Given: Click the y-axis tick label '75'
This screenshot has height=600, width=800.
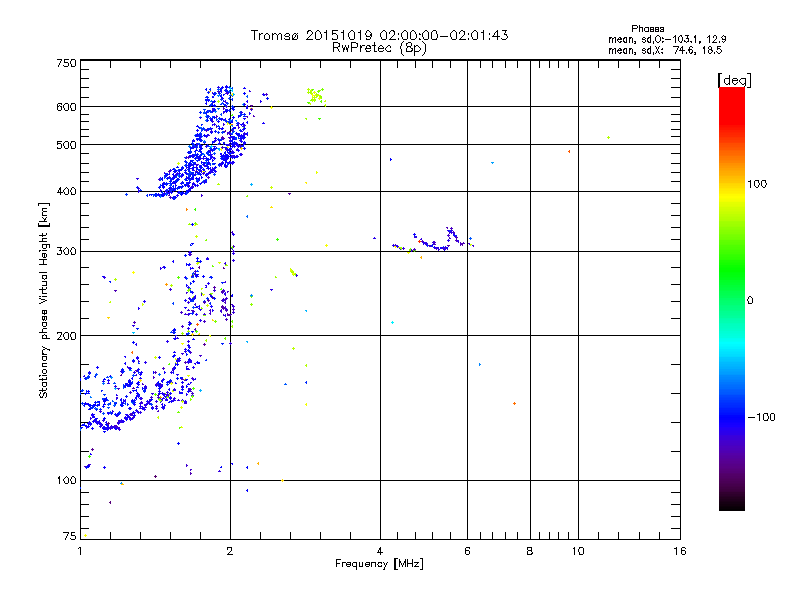Looking at the screenshot, I should (70, 536).
